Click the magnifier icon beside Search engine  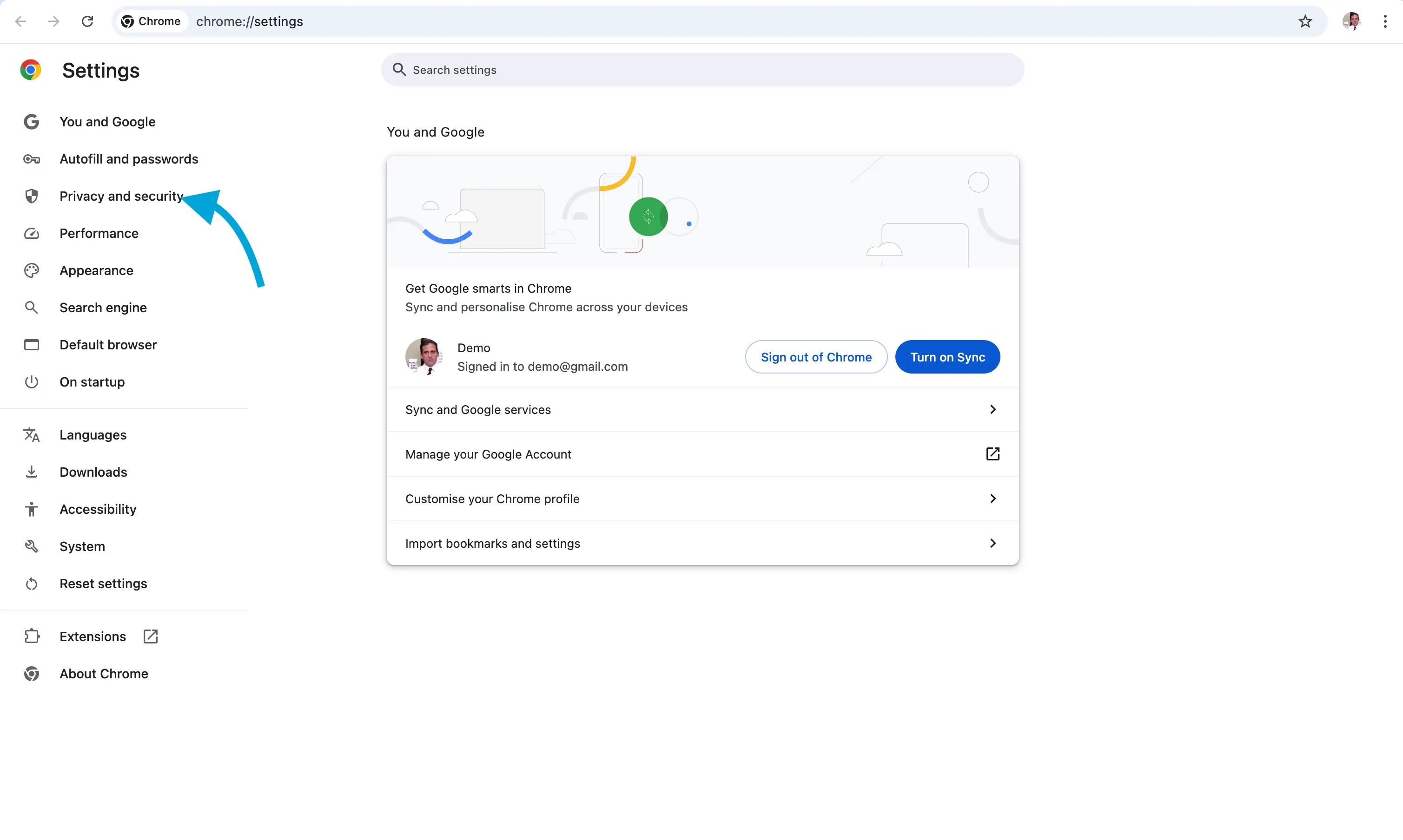(x=32, y=308)
